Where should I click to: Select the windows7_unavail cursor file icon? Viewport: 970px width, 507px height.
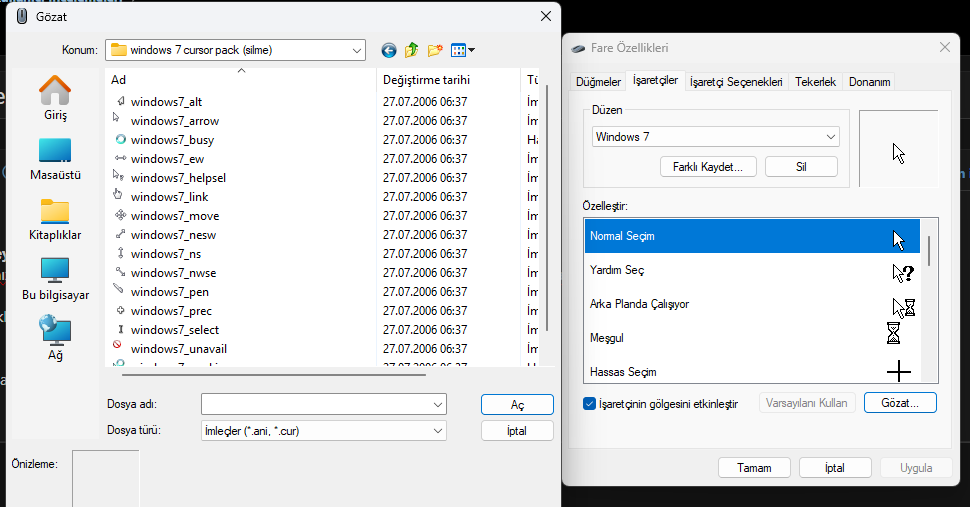[117, 345]
